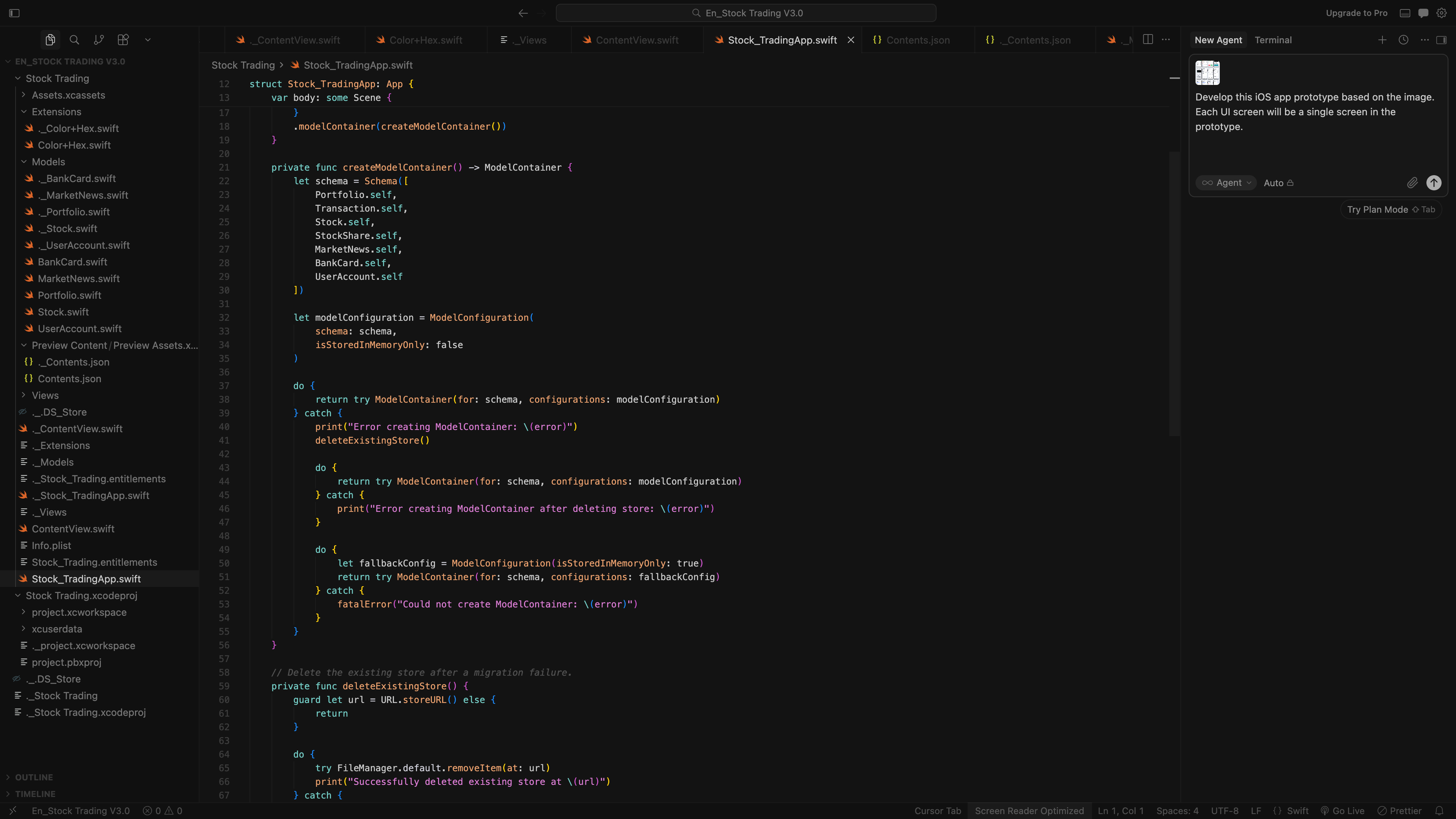
Task: Open UserAccount.swift in file tree
Action: pyautogui.click(x=99, y=328)
